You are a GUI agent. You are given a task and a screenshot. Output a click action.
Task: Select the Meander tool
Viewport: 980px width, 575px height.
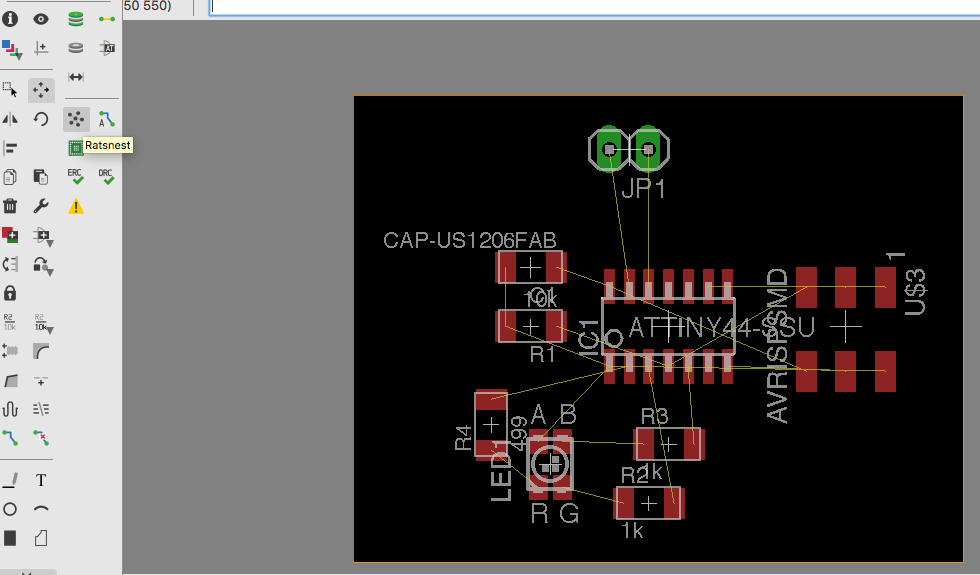click(10, 409)
